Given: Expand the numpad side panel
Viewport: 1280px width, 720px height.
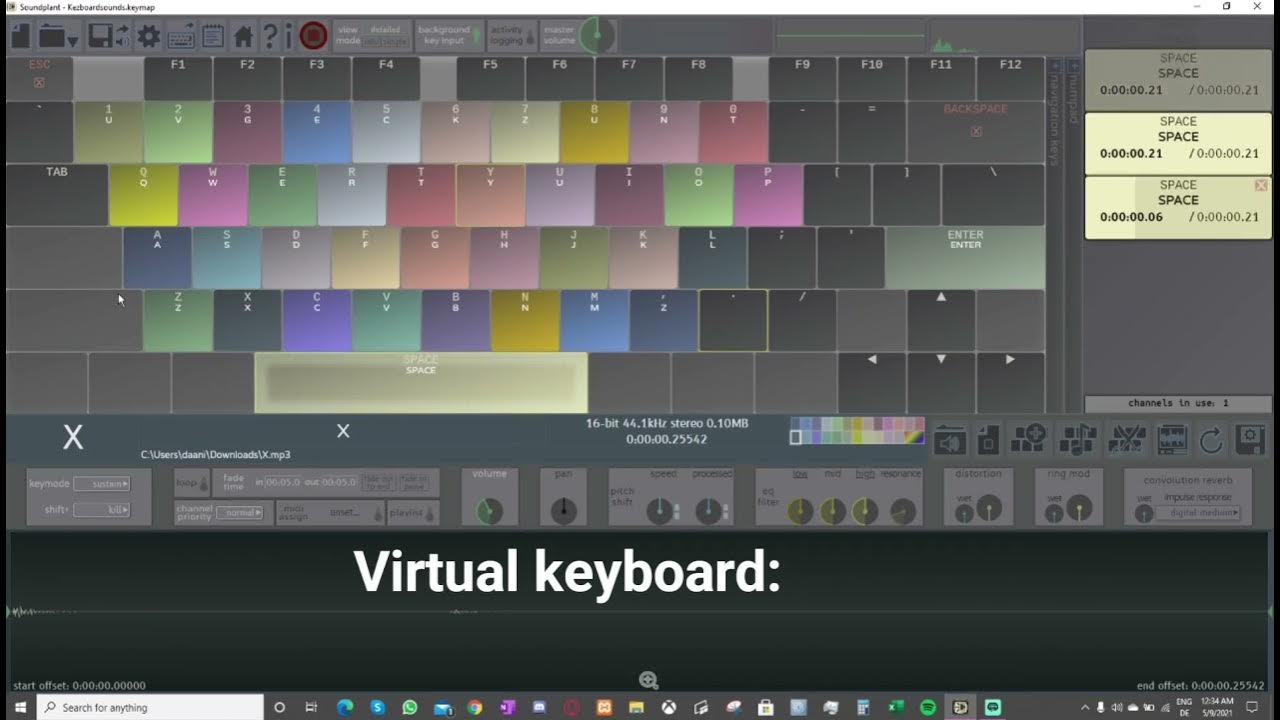Looking at the screenshot, I should tap(1073, 66).
